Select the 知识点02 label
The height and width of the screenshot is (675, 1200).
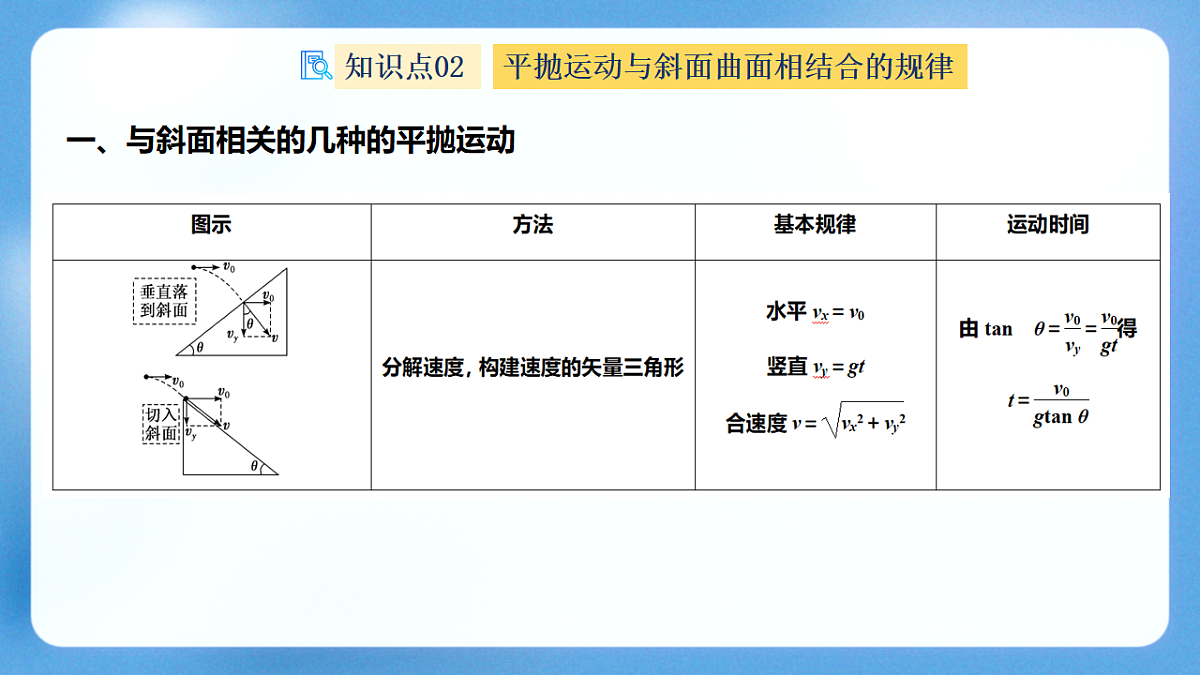[407, 67]
